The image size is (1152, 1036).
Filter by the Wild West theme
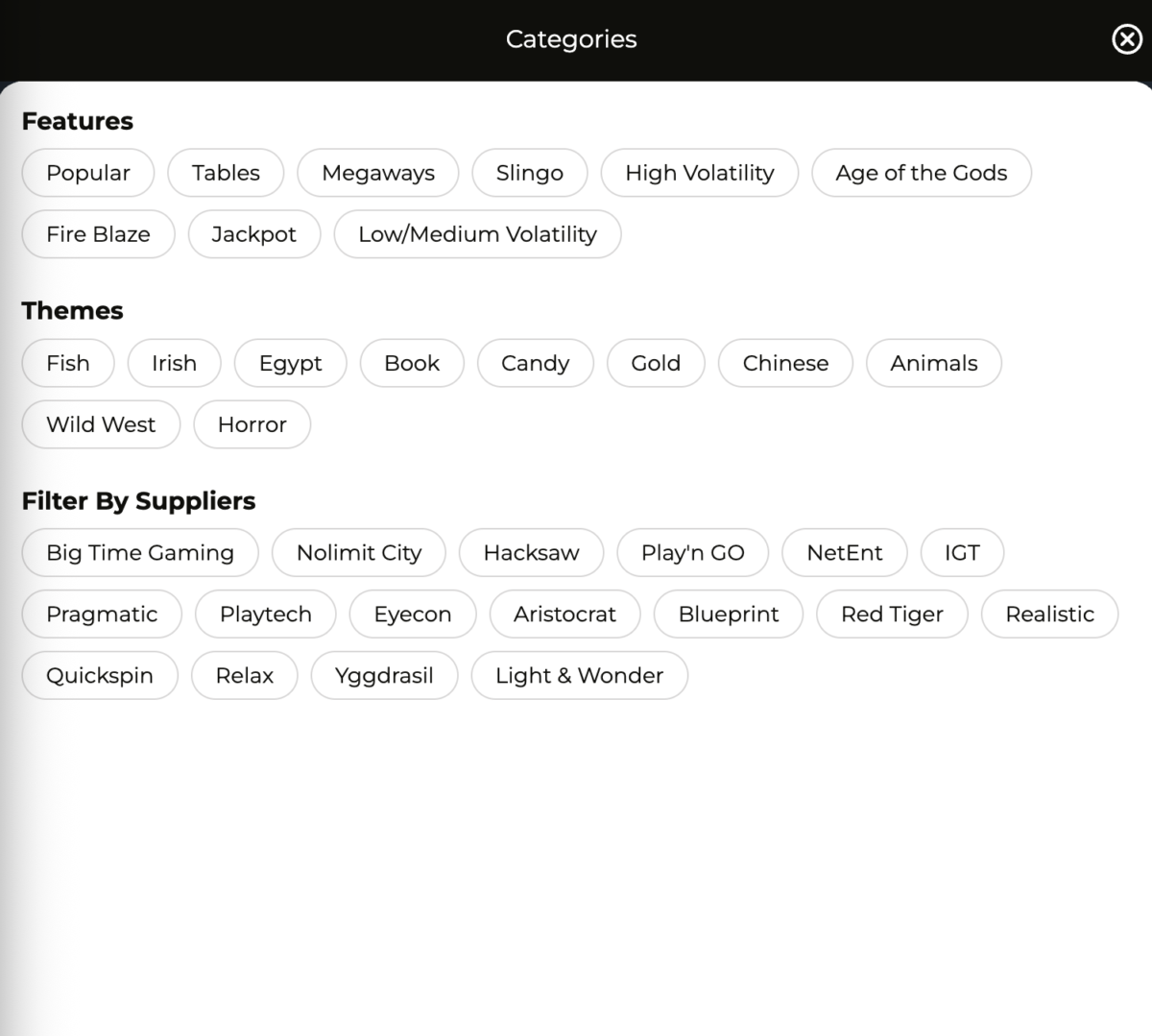click(101, 424)
